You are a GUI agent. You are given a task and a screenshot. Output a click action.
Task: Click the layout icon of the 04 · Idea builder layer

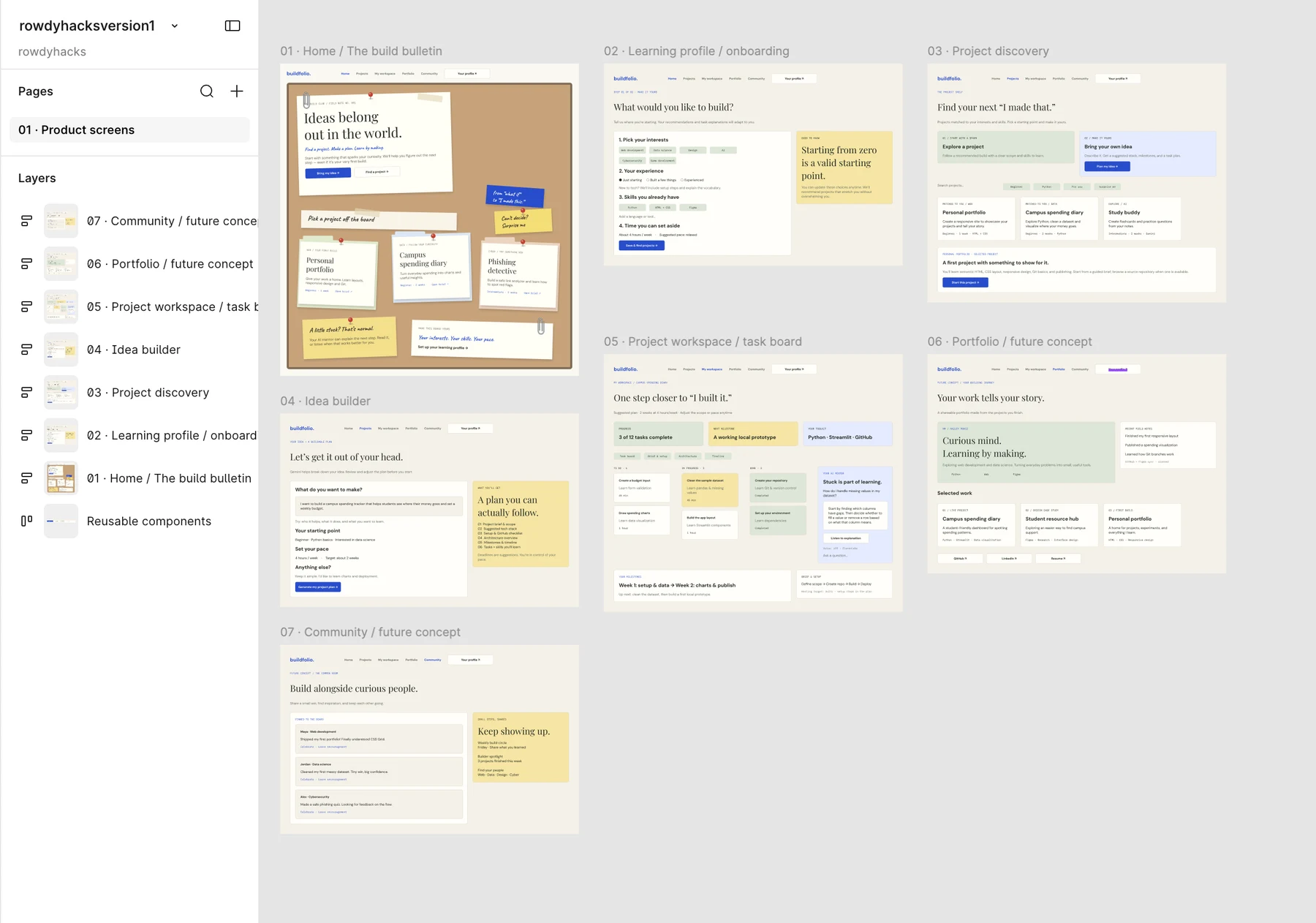(x=26, y=350)
